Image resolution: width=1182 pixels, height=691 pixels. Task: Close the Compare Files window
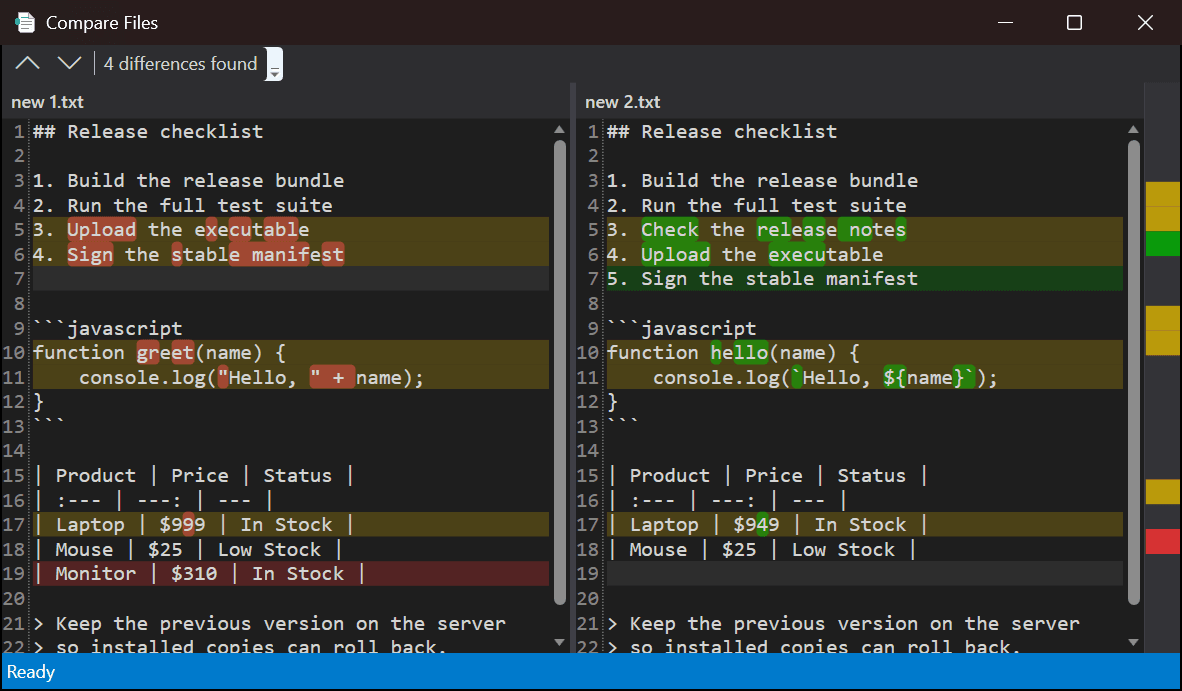point(1145,23)
